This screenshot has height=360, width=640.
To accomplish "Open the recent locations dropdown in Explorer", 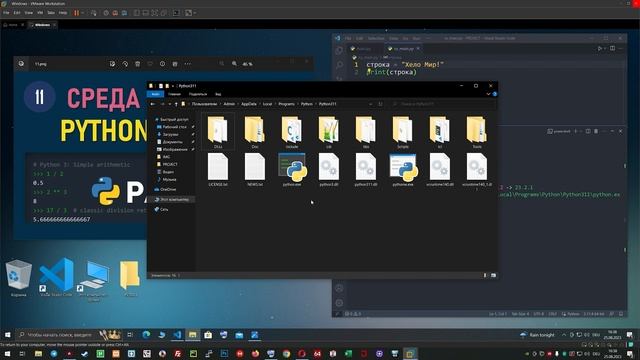I will pos(170,104).
